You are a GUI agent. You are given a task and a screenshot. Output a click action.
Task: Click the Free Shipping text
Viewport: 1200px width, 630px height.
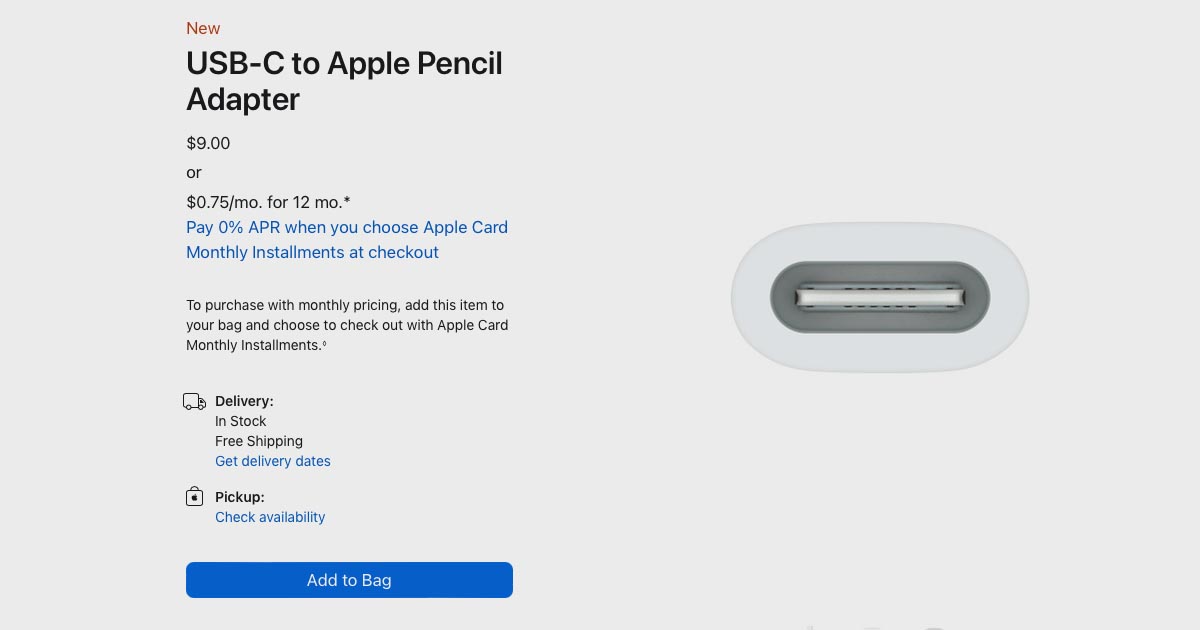[x=259, y=441]
